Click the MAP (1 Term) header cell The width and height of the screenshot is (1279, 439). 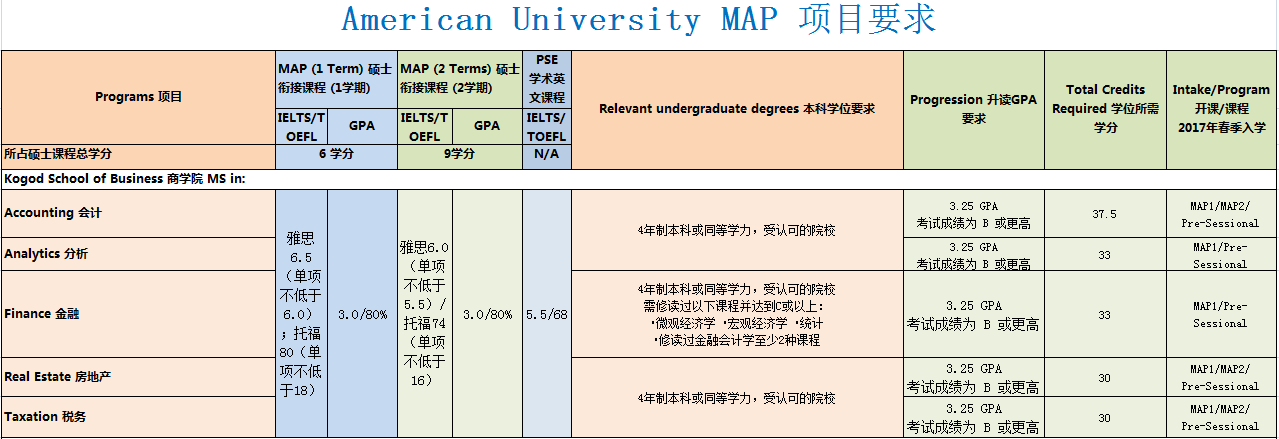(336, 78)
